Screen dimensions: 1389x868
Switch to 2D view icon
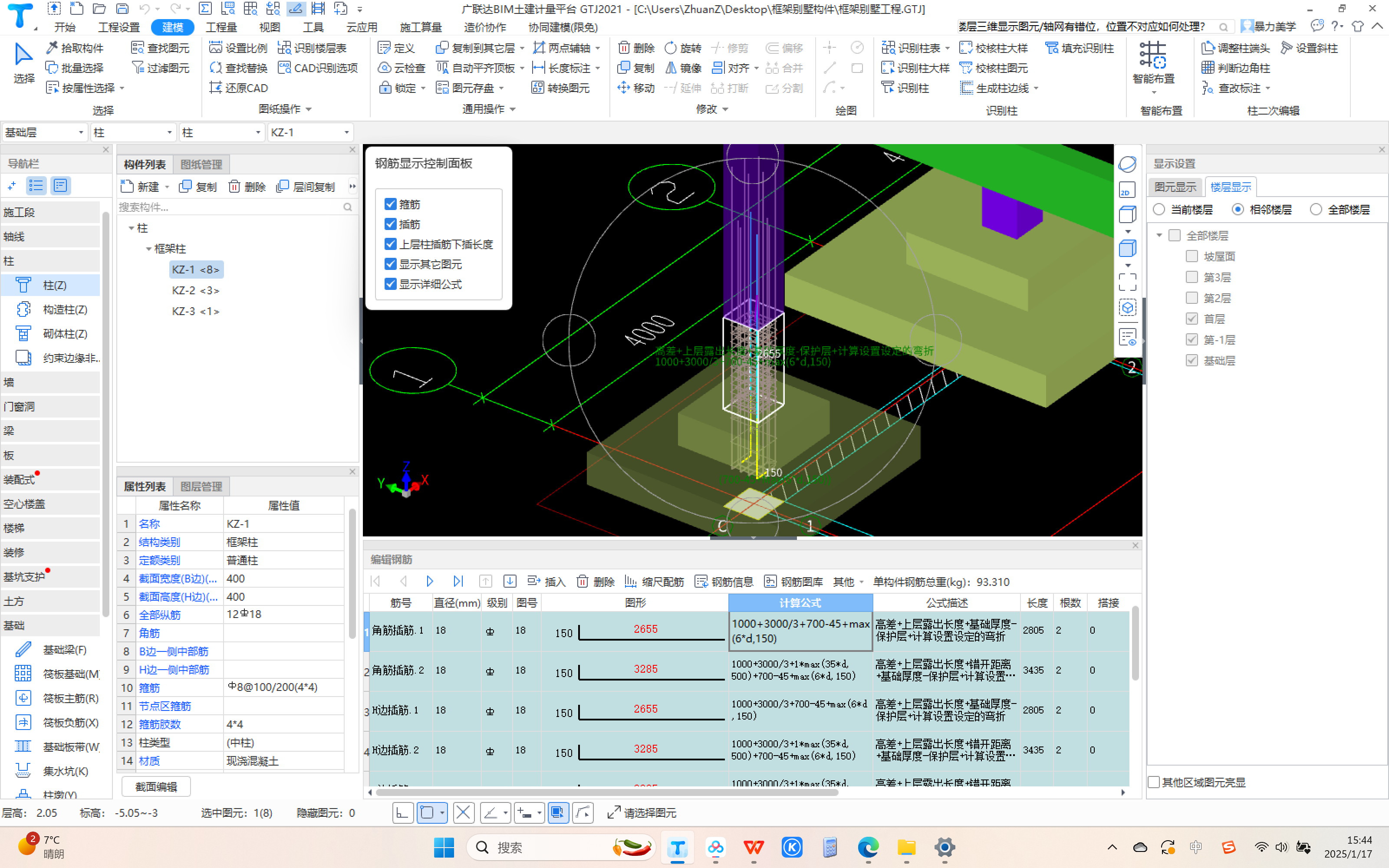point(1127,190)
